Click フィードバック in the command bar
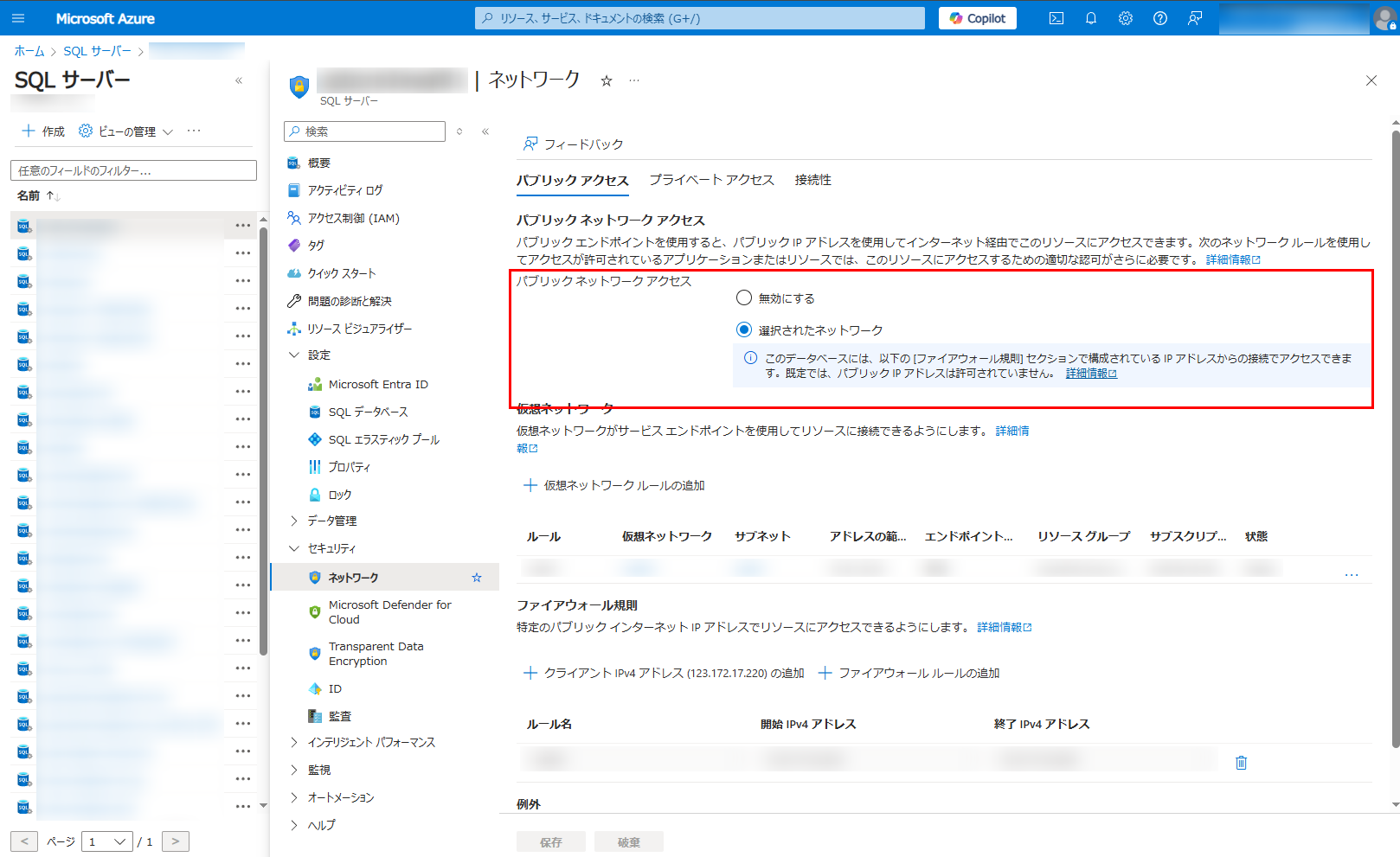This screenshot has height=857, width=1400. [574, 144]
